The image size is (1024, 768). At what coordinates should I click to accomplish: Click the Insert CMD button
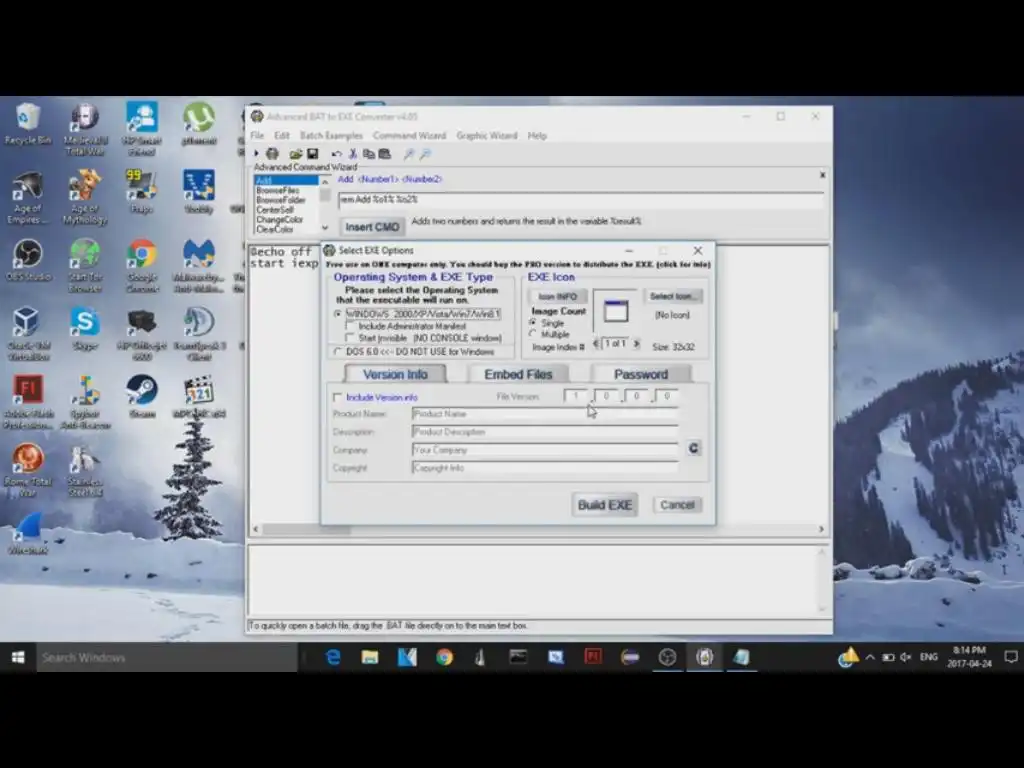(x=372, y=227)
